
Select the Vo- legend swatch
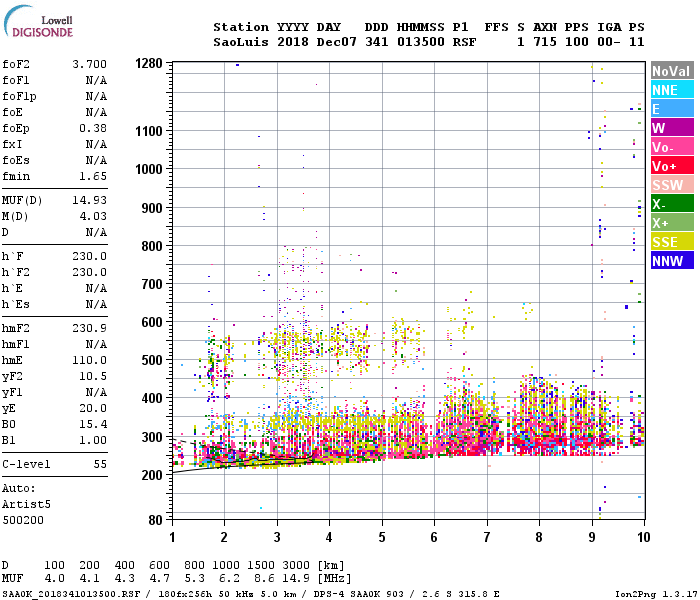pos(672,147)
